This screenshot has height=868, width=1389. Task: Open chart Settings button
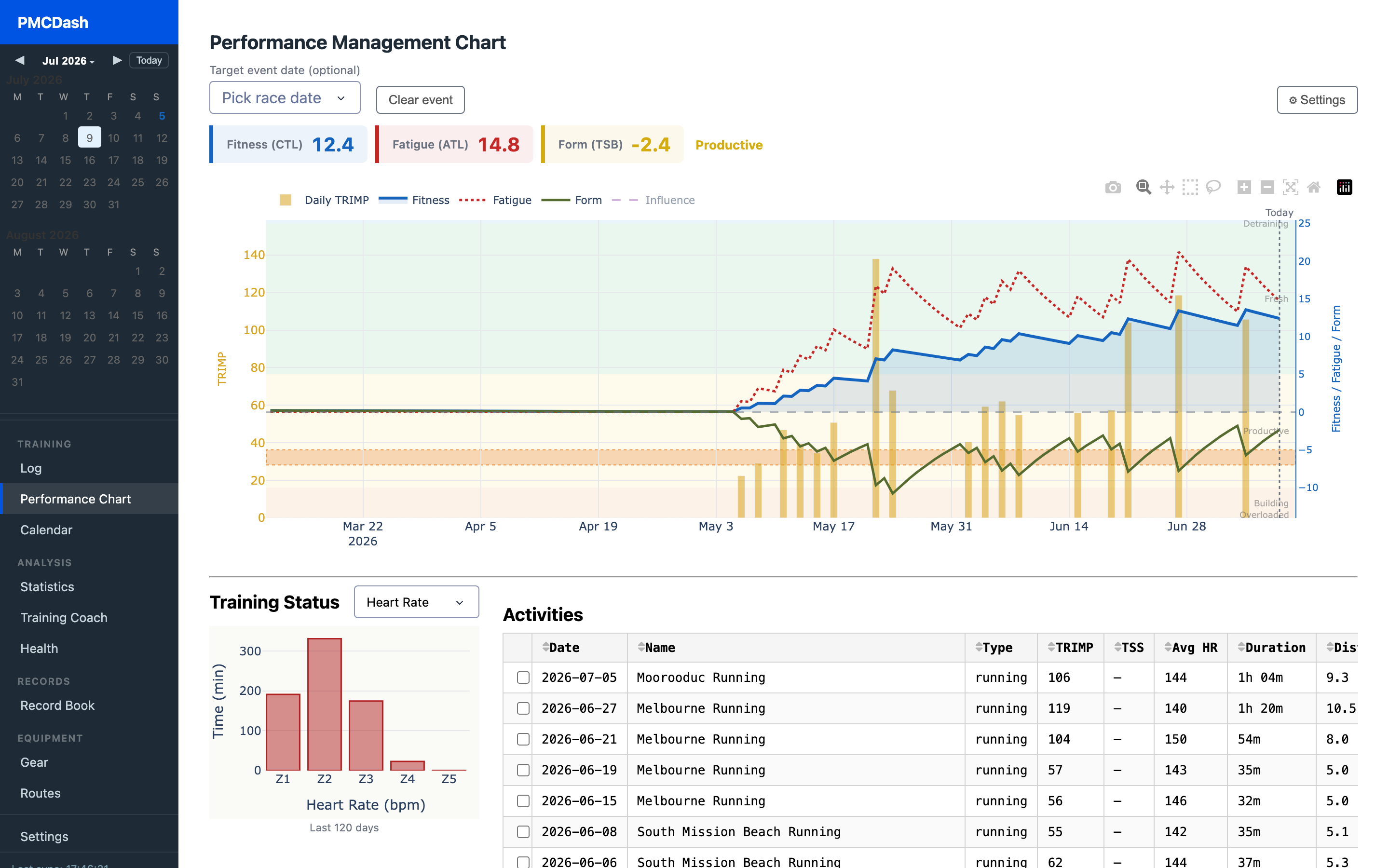pos(1317,100)
